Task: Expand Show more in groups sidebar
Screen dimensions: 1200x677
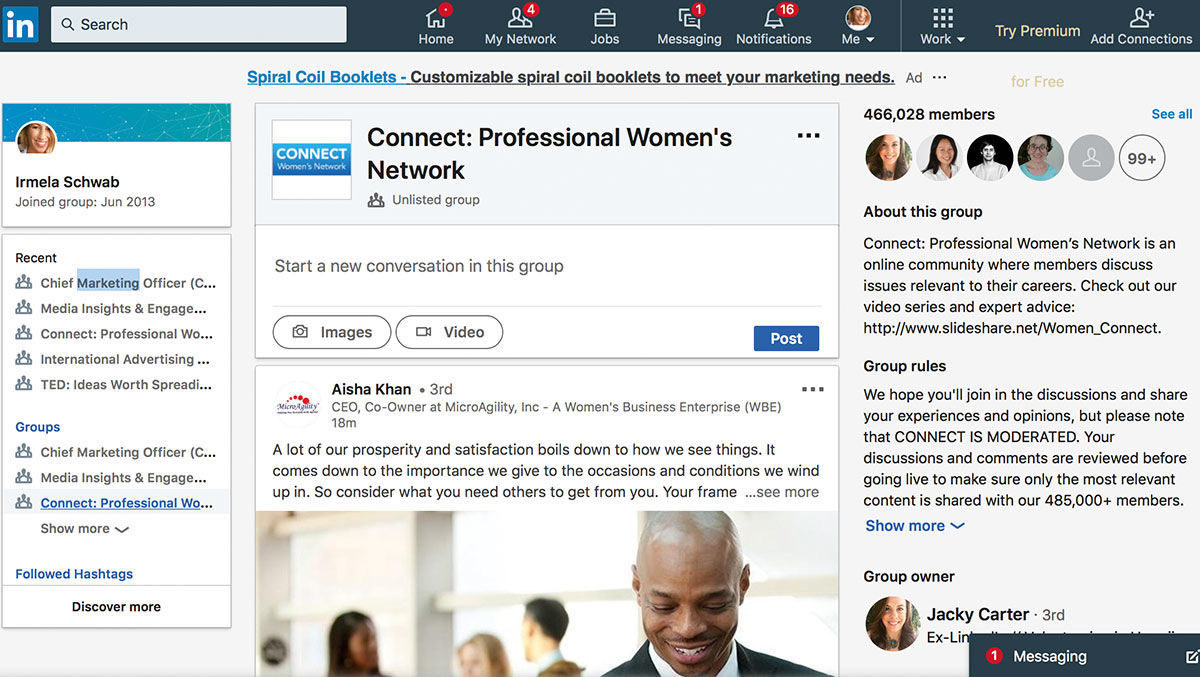Action: click(x=85, y=529)
